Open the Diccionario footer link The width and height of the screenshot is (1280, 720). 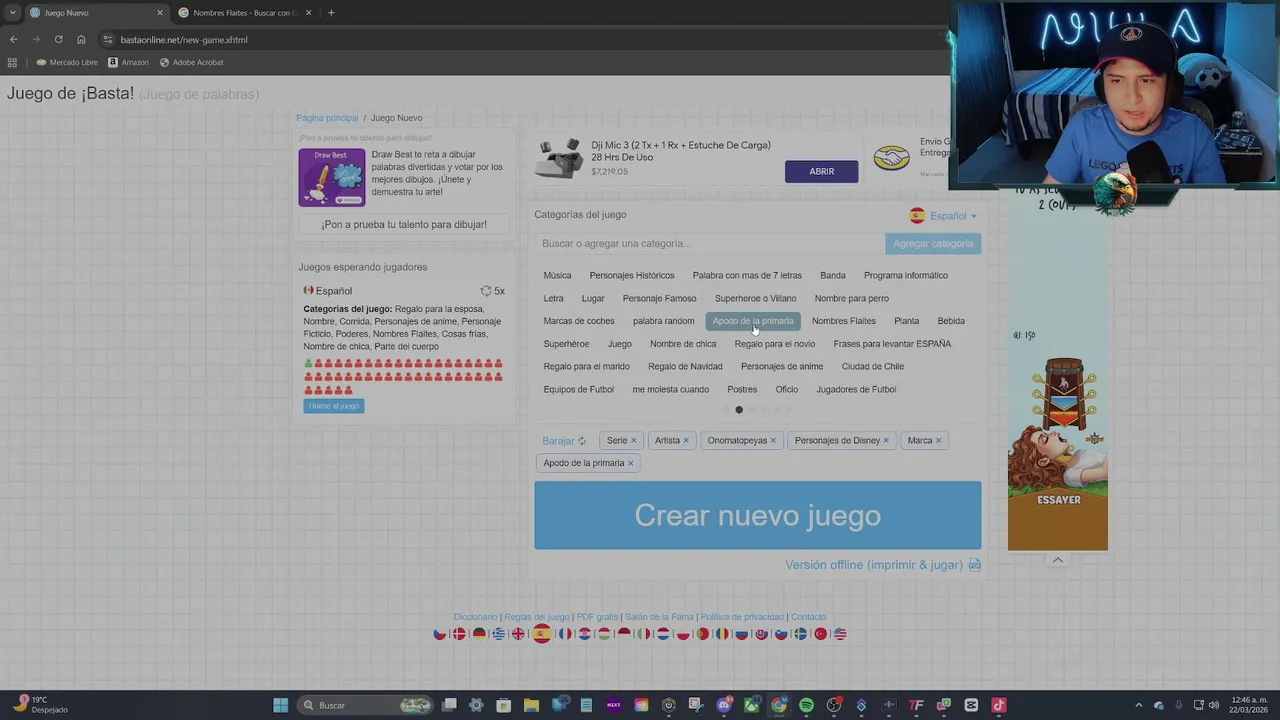coord(475,617)
